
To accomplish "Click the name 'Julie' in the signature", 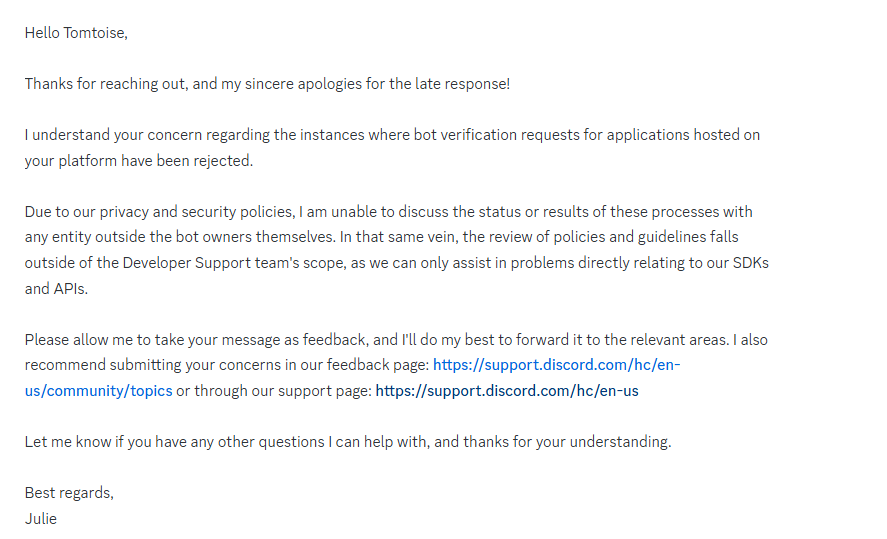I will pyautogui.click(x=41, y=519).
